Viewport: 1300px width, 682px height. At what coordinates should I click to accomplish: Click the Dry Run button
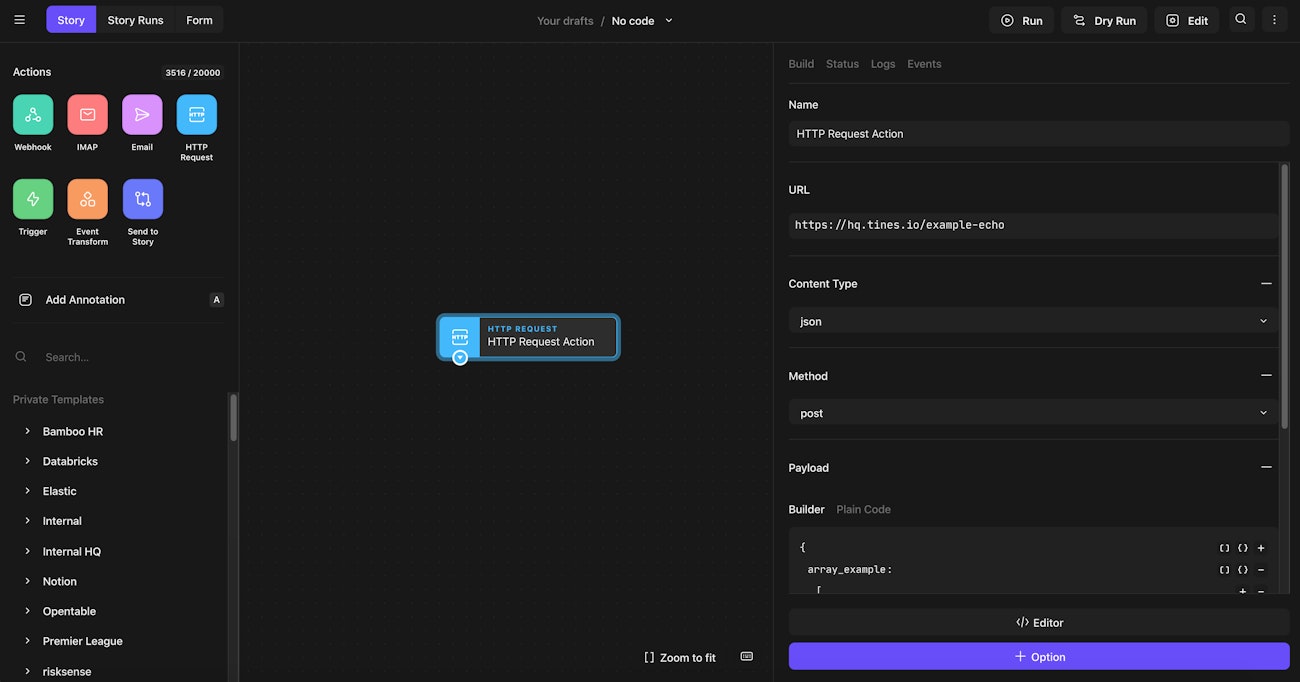coord(1104,20)
